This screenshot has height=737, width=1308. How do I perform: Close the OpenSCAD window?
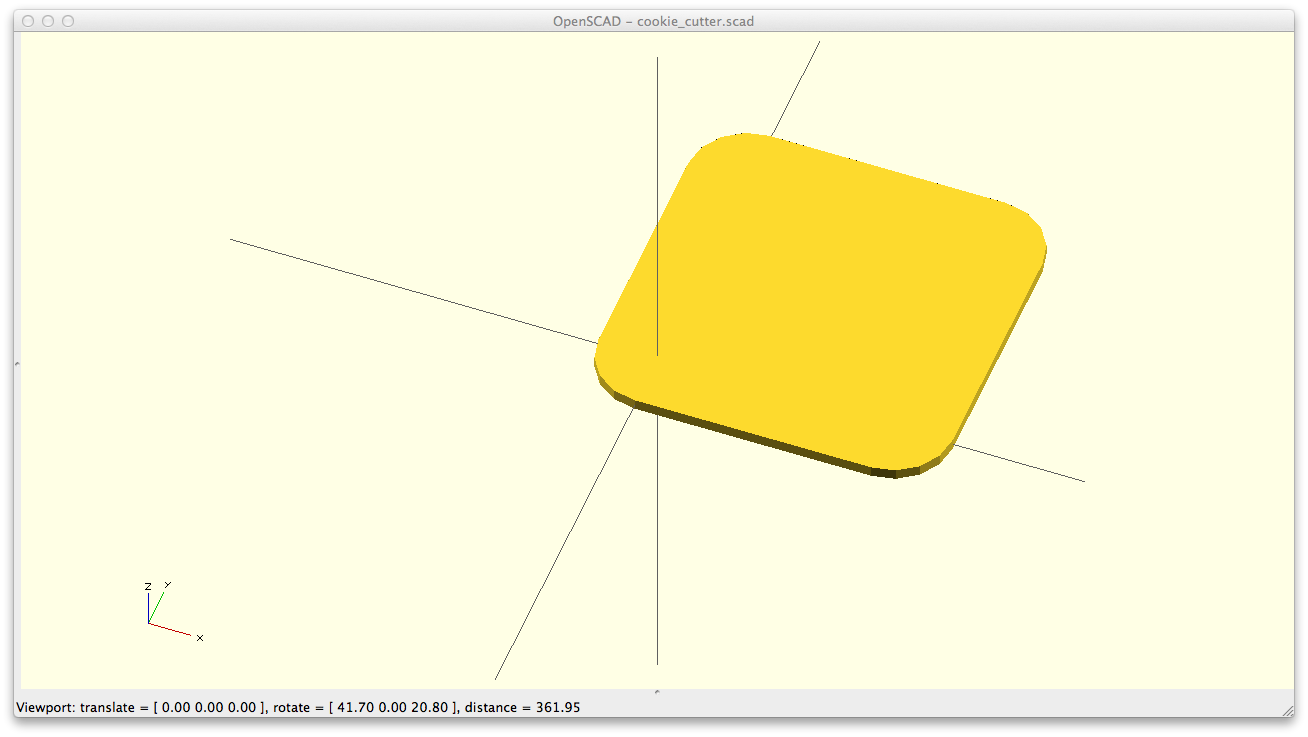point(28,21)
